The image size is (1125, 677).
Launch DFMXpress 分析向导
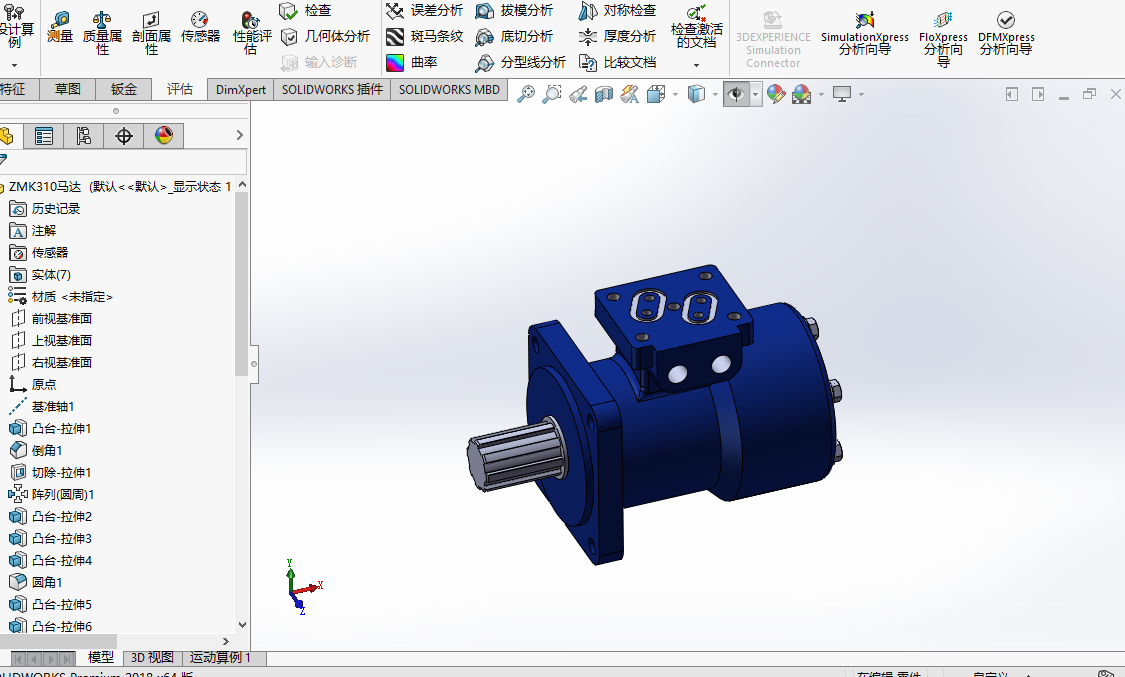click(1006, 33)
